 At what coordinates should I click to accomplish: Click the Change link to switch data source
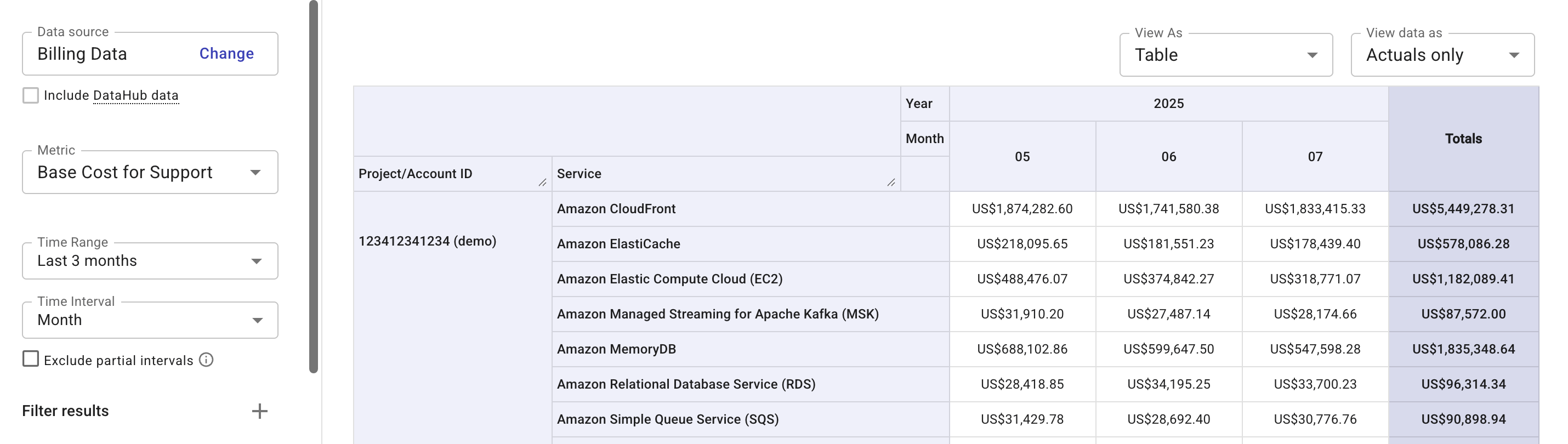coord(226,54)
